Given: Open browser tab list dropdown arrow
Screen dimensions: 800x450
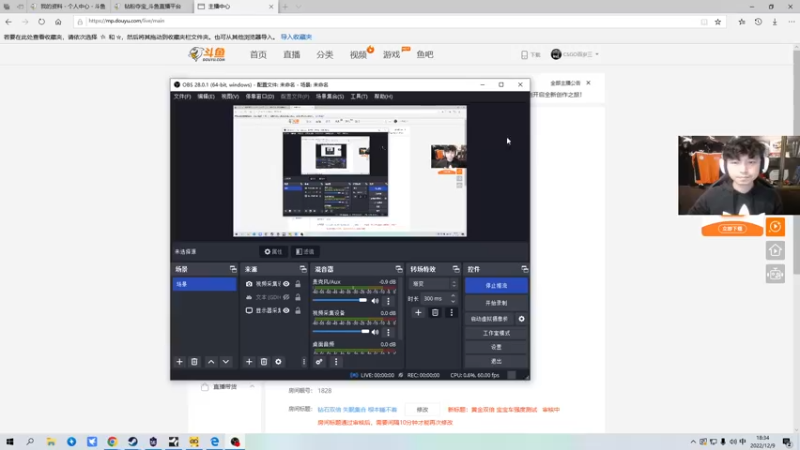Looking at the screenshot, I should coord(298,7).
